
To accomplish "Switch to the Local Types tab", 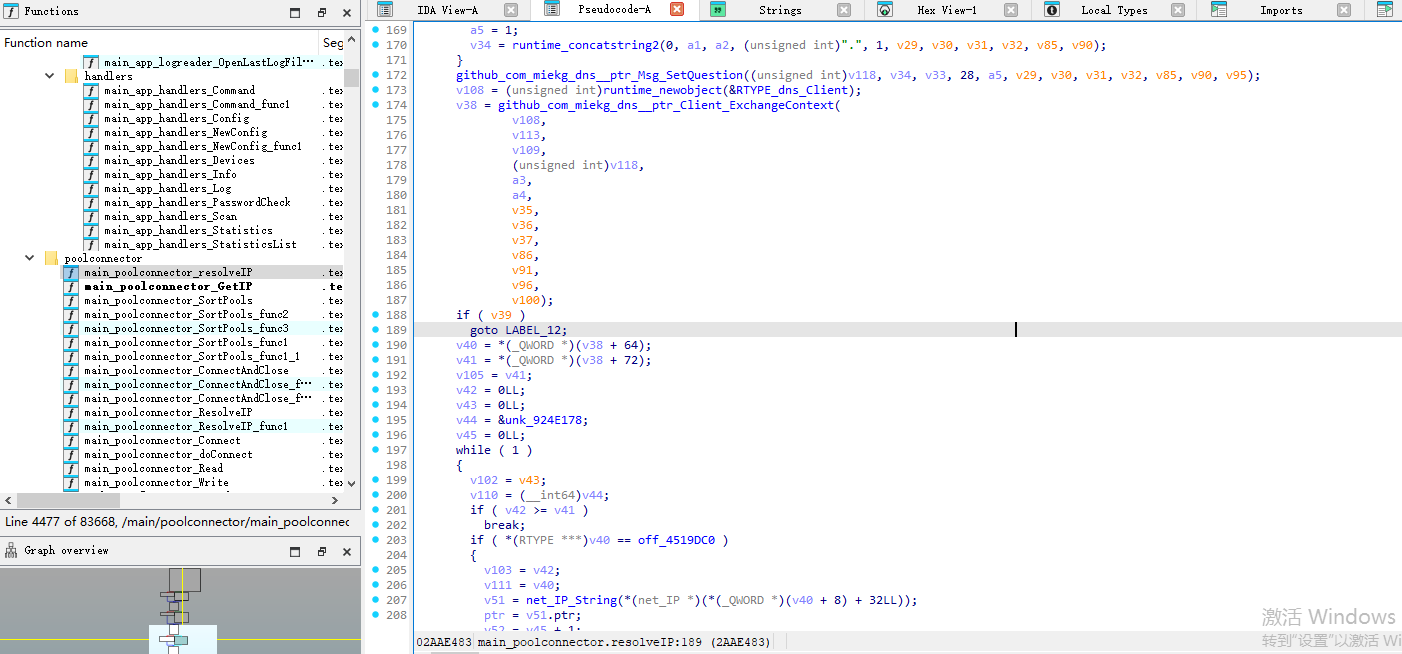I will (1114, 10).
